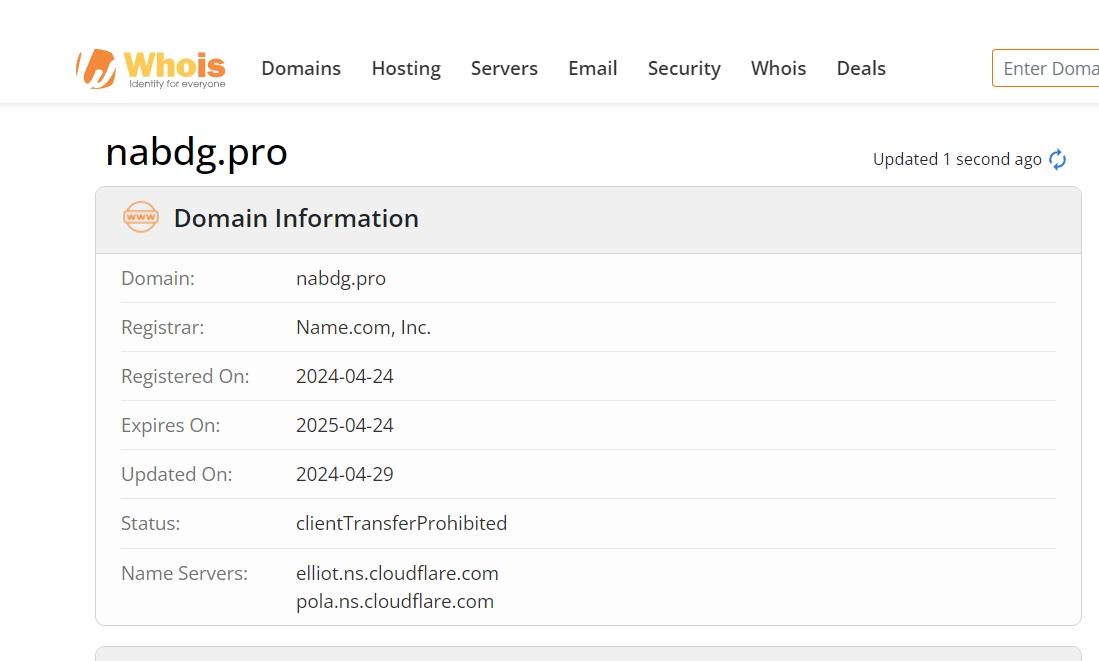1099x661 pixels.
Task: Open the Hosting menu
Action: point(406,68)
